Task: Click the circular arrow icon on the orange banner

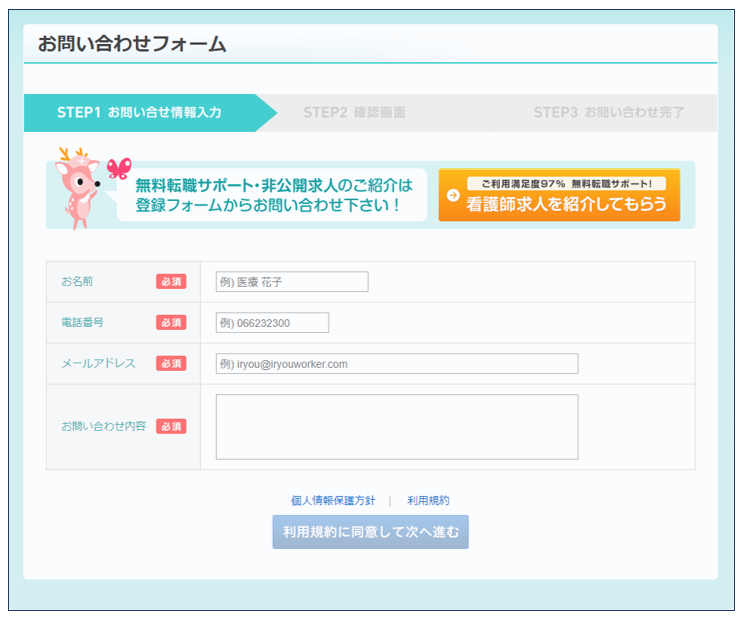Action: click(453, 195)
